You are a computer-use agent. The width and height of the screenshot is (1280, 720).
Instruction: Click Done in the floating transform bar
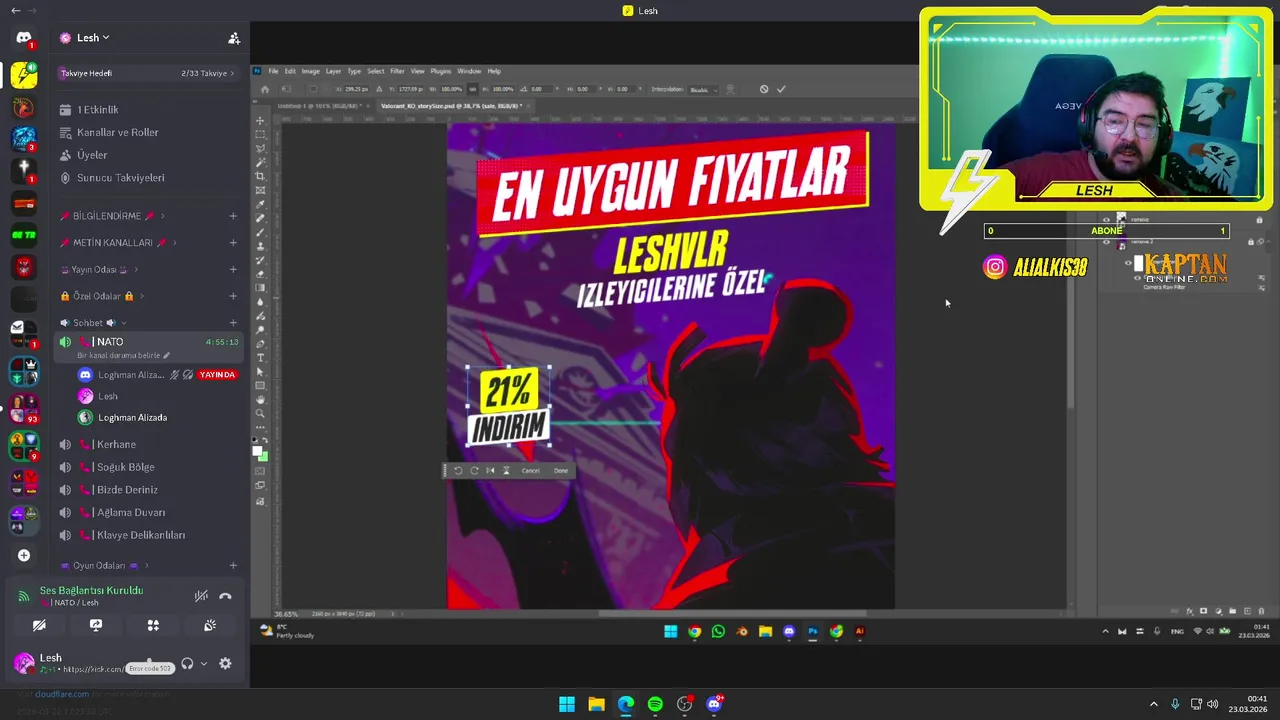point(561,471)
